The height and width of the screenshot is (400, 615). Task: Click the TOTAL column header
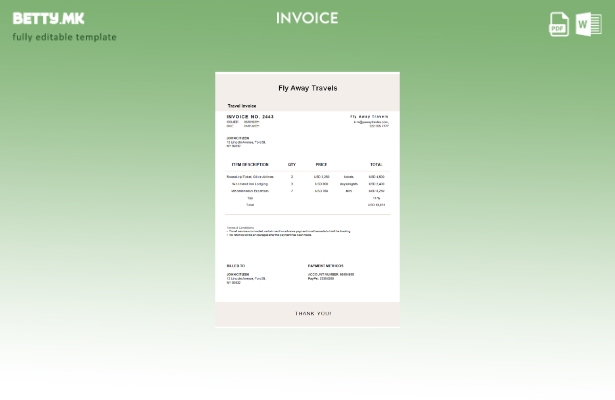[x=376, y=164]
